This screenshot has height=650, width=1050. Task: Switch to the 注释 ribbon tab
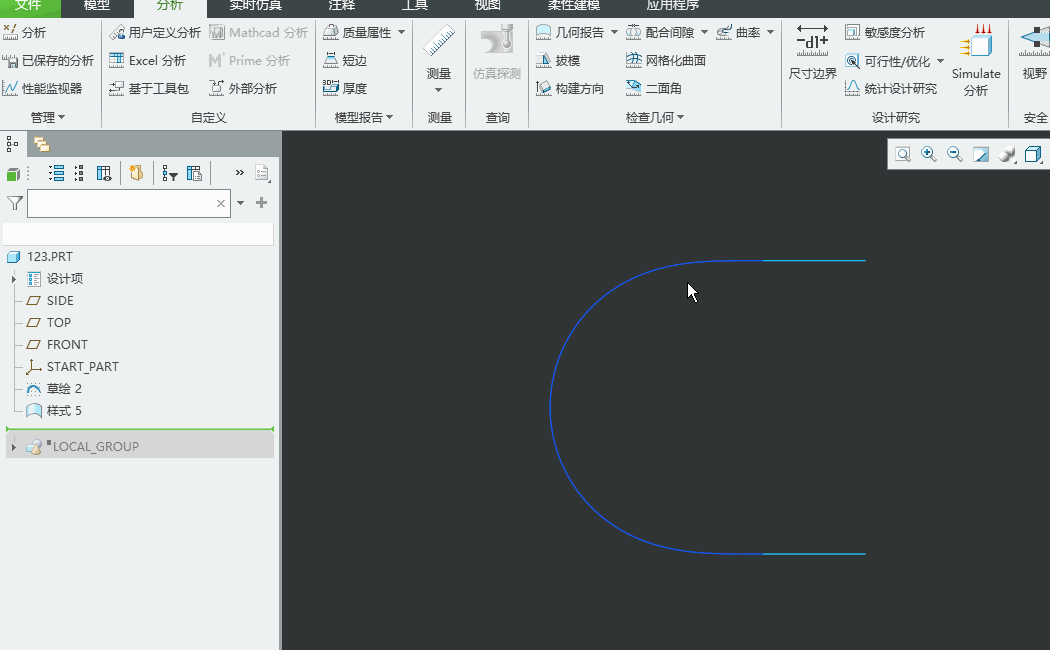pos(342,5)
